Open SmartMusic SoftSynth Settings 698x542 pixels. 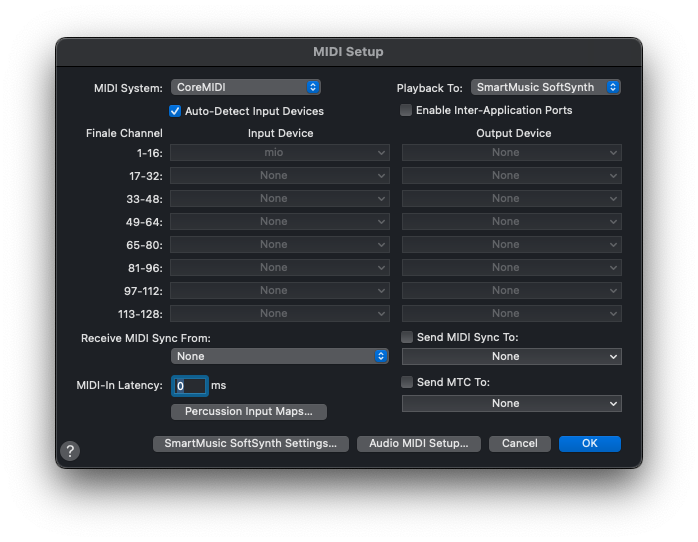[x=251, y=443]
